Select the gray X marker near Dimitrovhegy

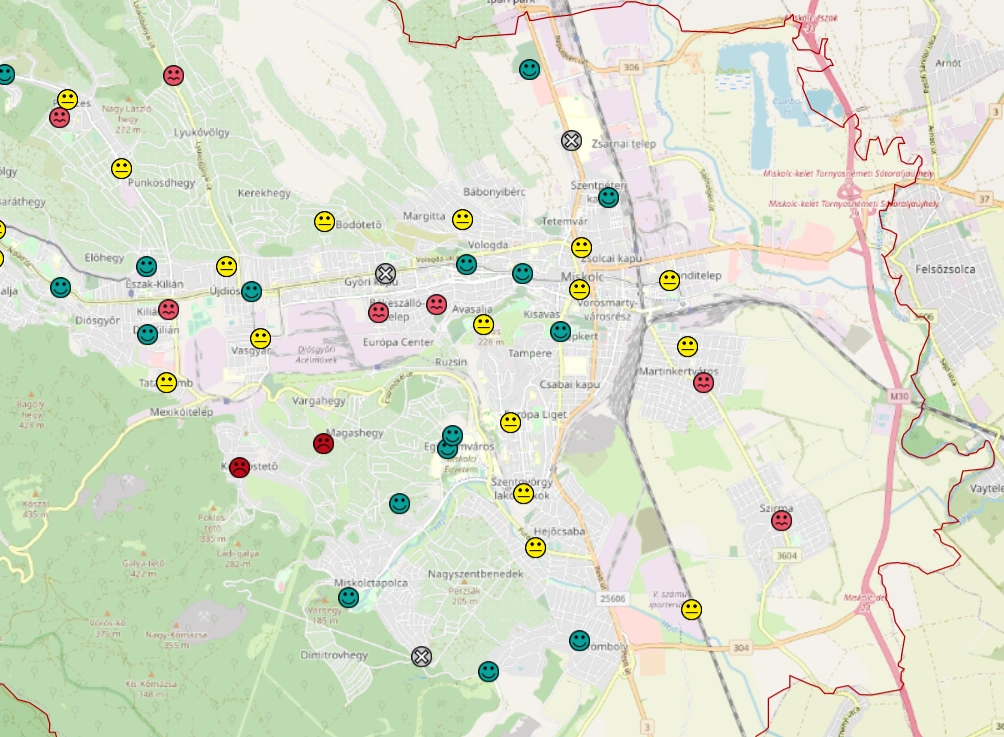[x=422, y=656]
